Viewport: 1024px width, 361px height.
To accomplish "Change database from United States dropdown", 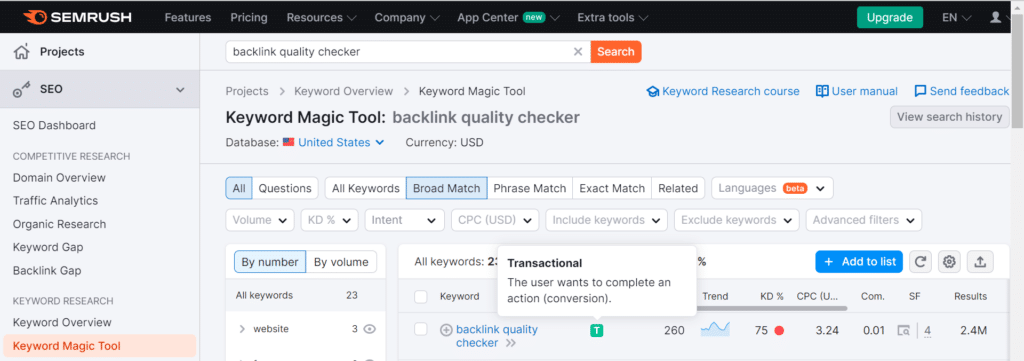I will coord(341,142).
